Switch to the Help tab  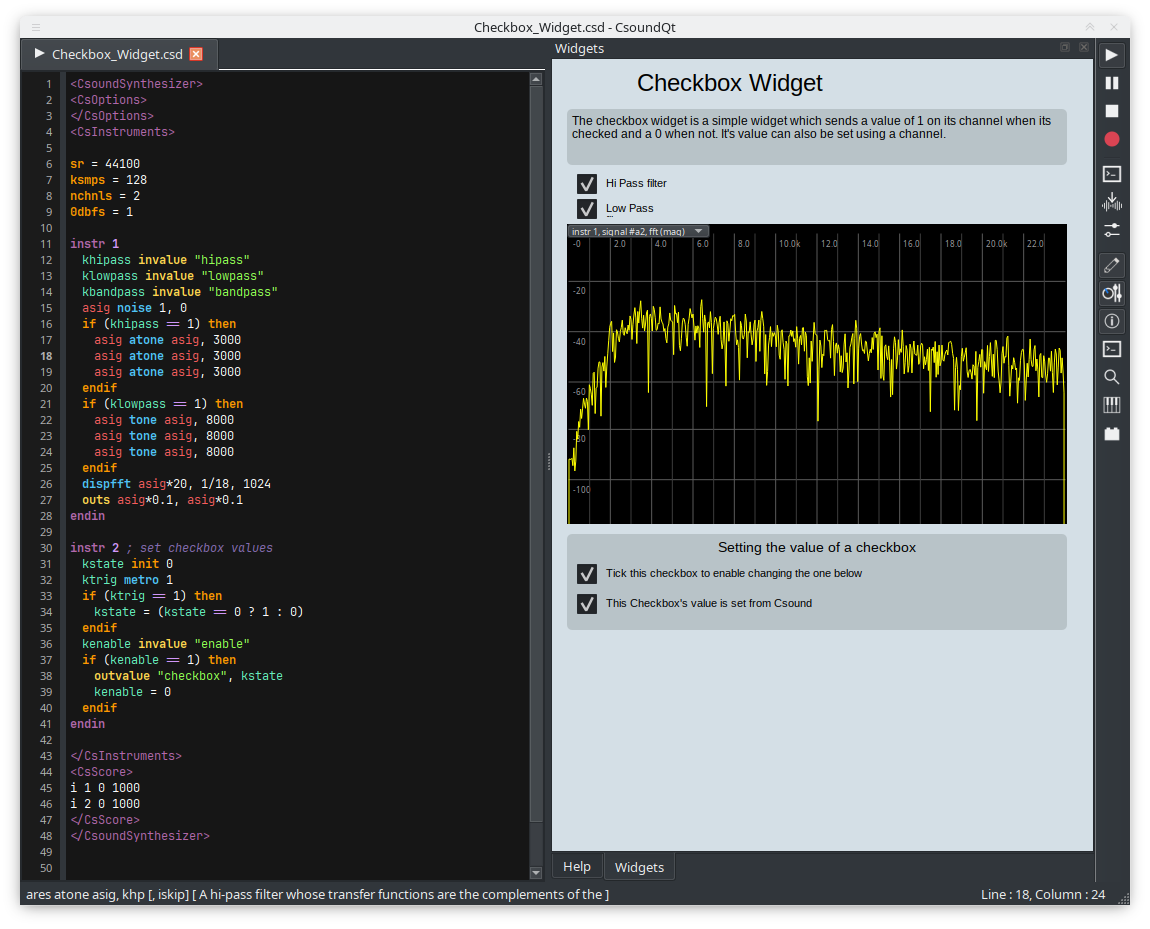click(576, 867)
